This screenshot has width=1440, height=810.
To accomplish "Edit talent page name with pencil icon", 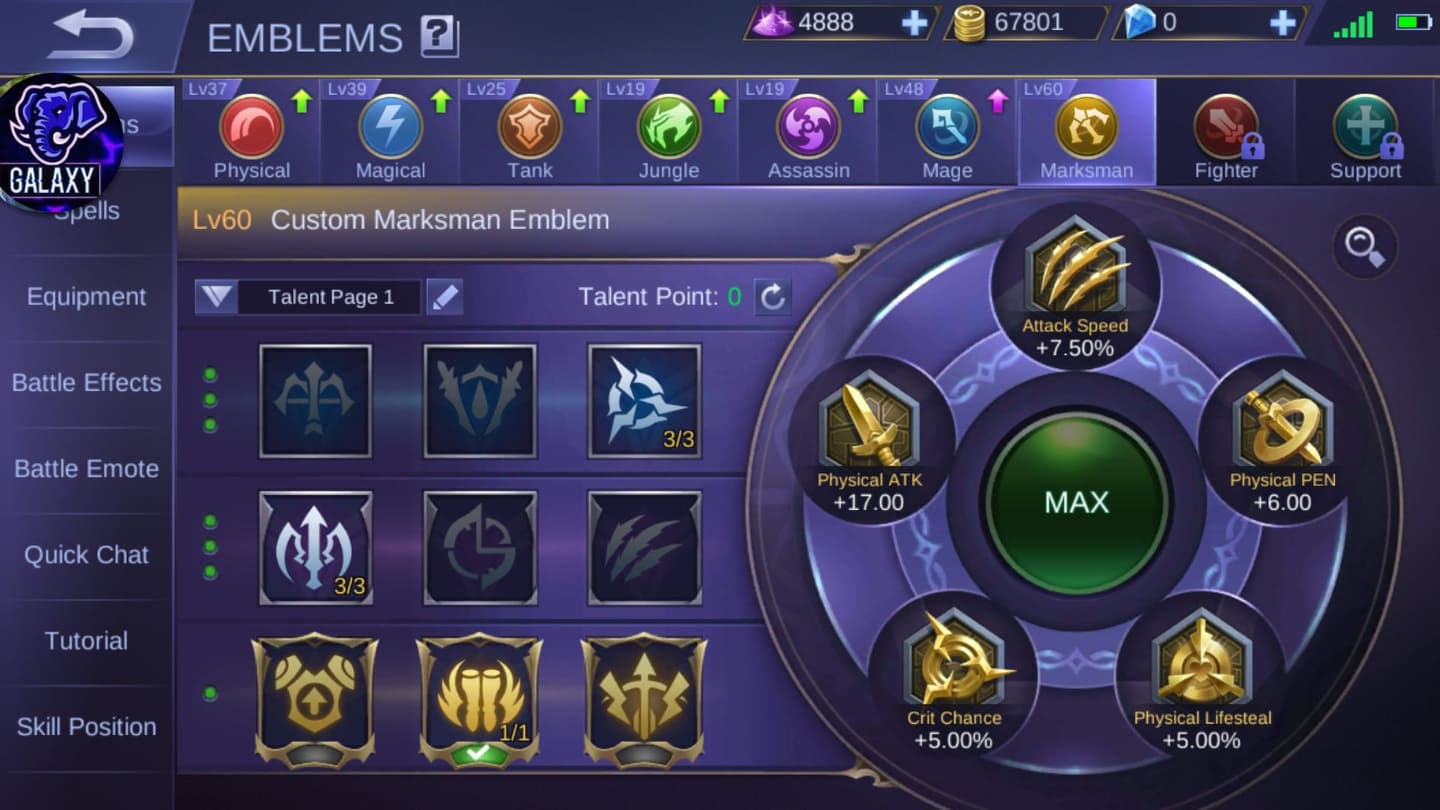I will 445,297.
